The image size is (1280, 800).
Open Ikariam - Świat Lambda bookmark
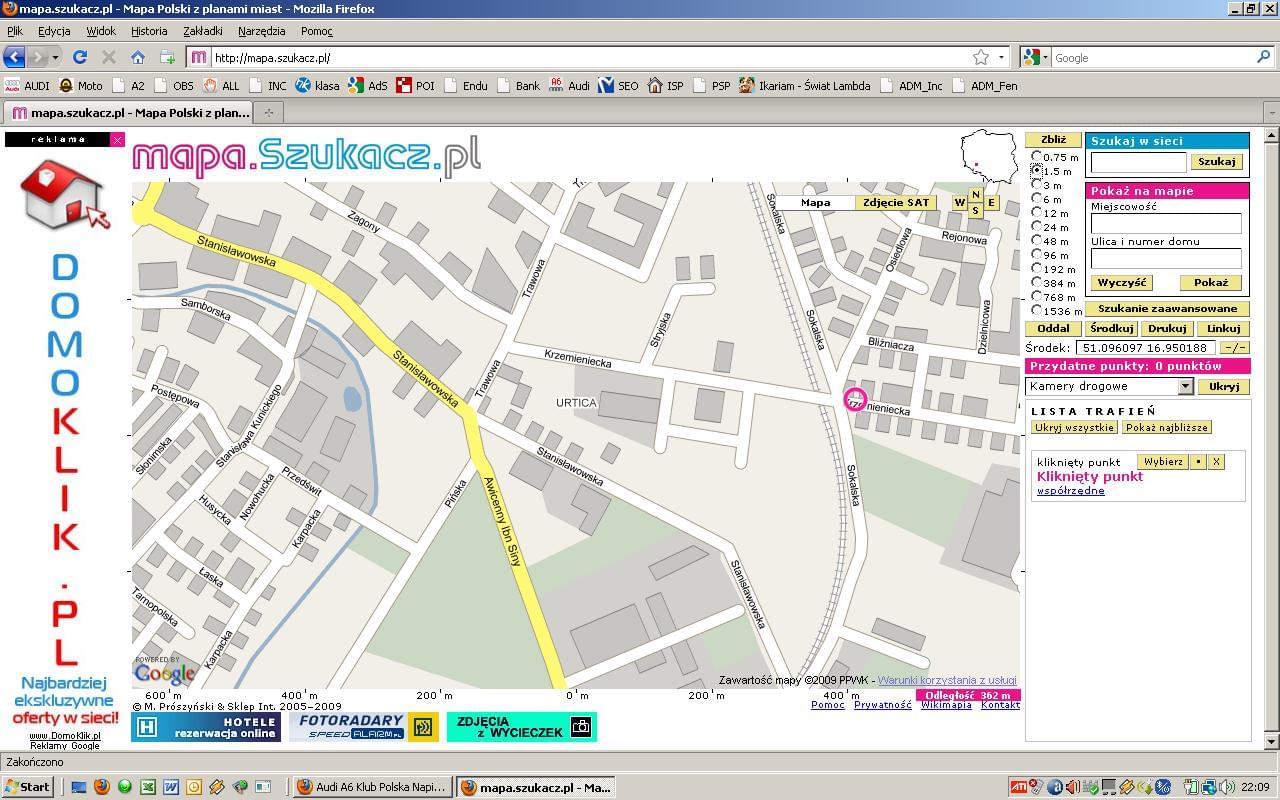[804, 86]
